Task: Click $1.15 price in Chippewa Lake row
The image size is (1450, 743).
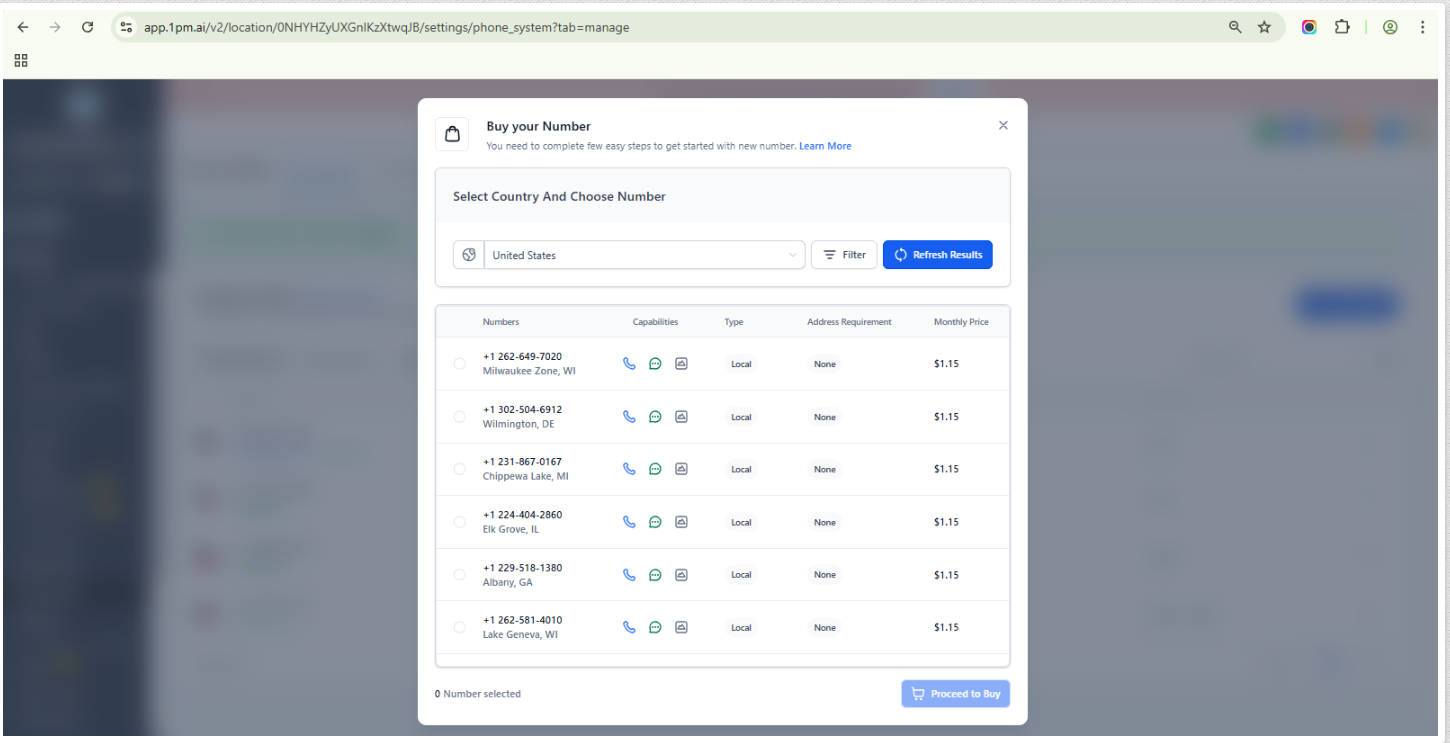Action: tap(946, 469)
